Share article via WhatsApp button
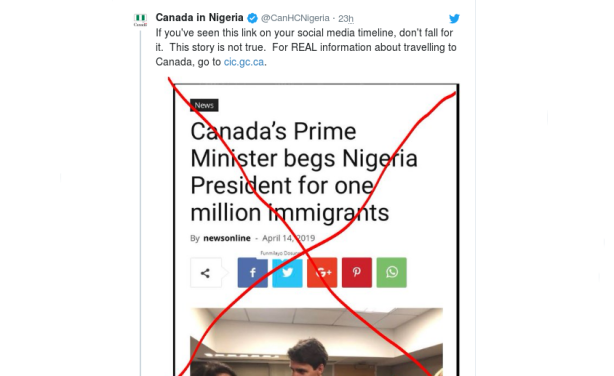 (x=392, y=273)
